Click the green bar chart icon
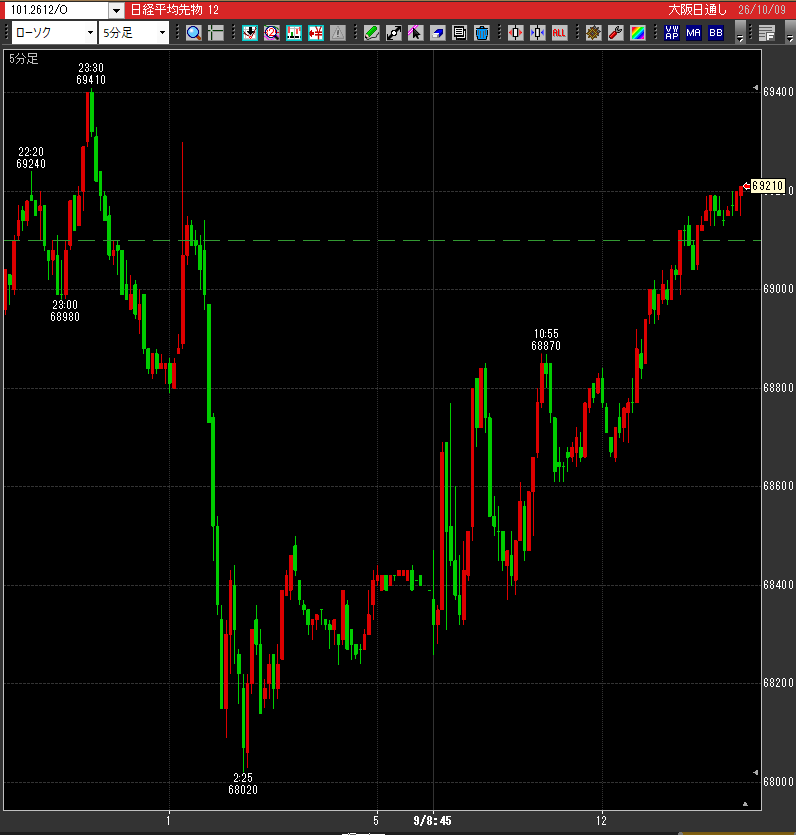This screenshot has height=835, width=796. pos(294,33)
